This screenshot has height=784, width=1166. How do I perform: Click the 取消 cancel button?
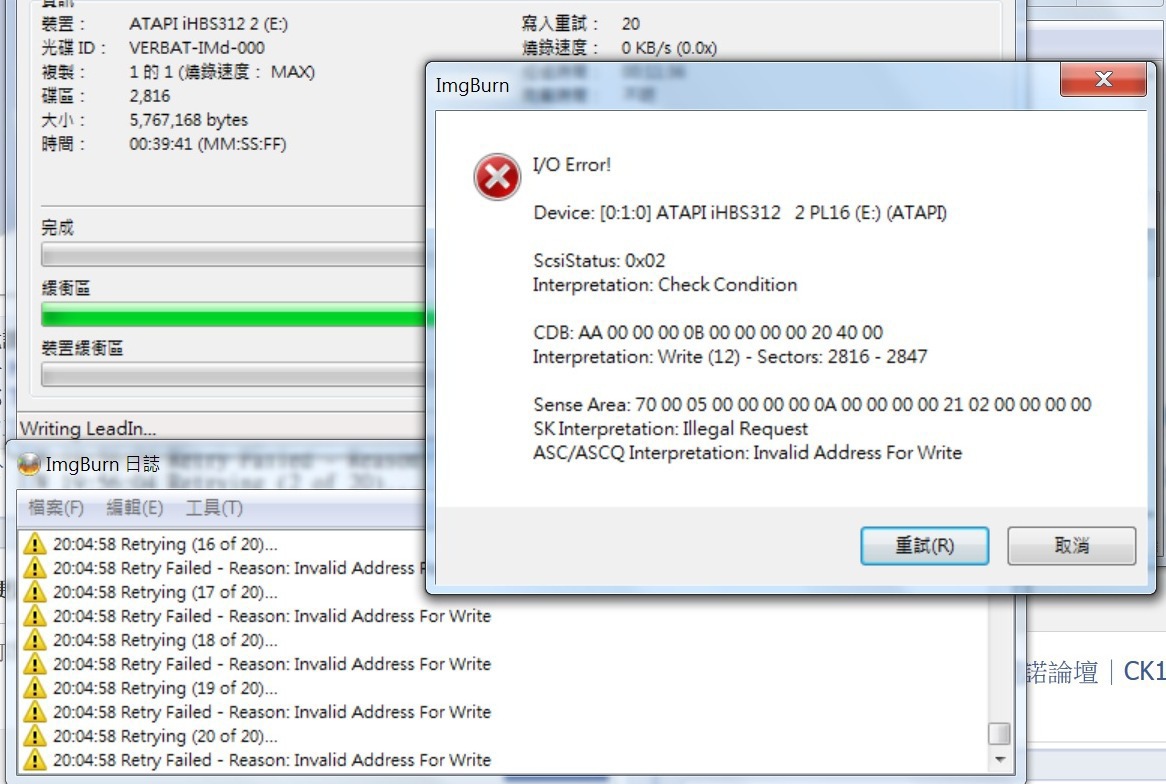click(x=1072, y=546)
